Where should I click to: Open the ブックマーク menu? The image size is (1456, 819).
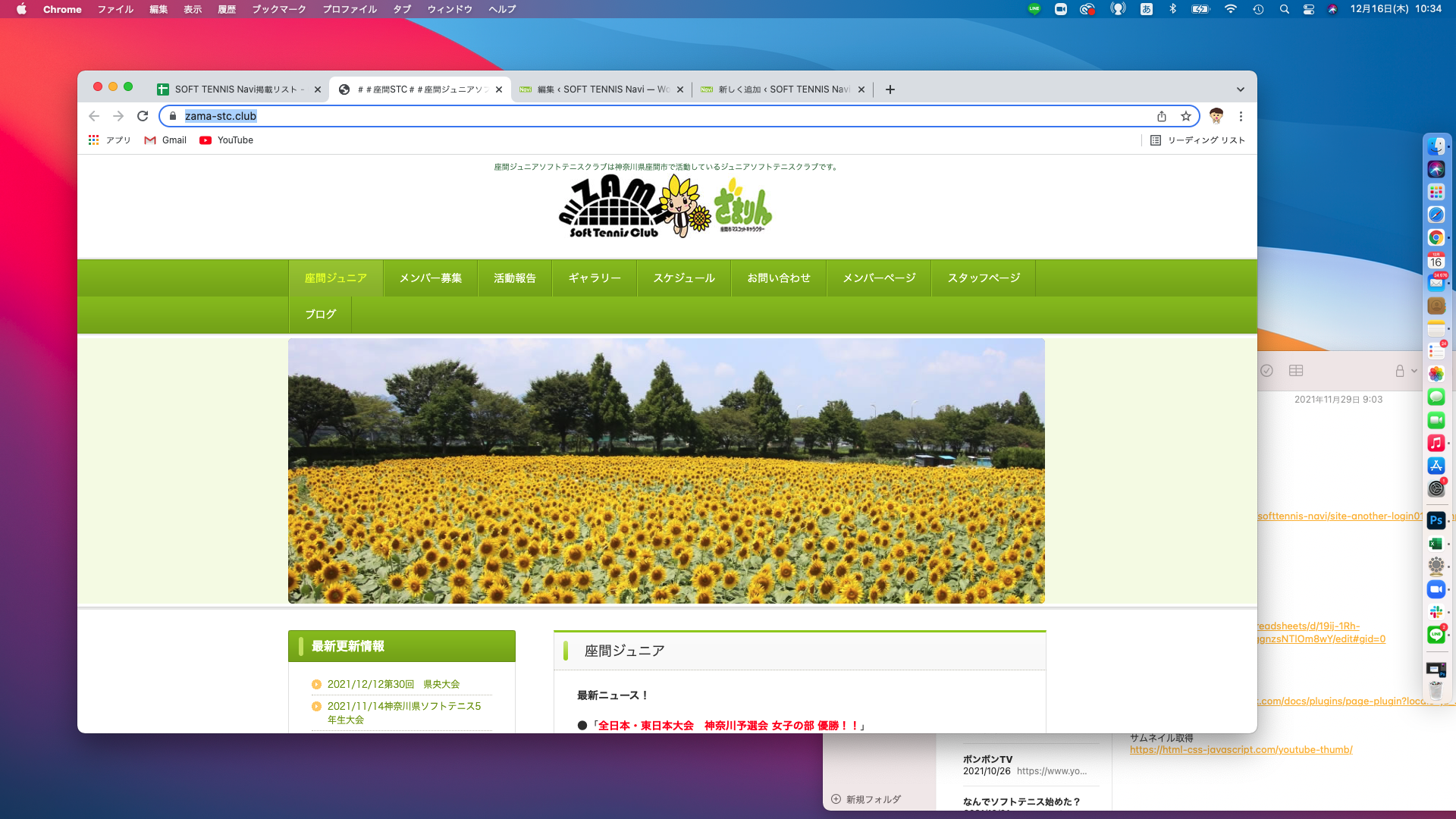(x=278, y=9)
